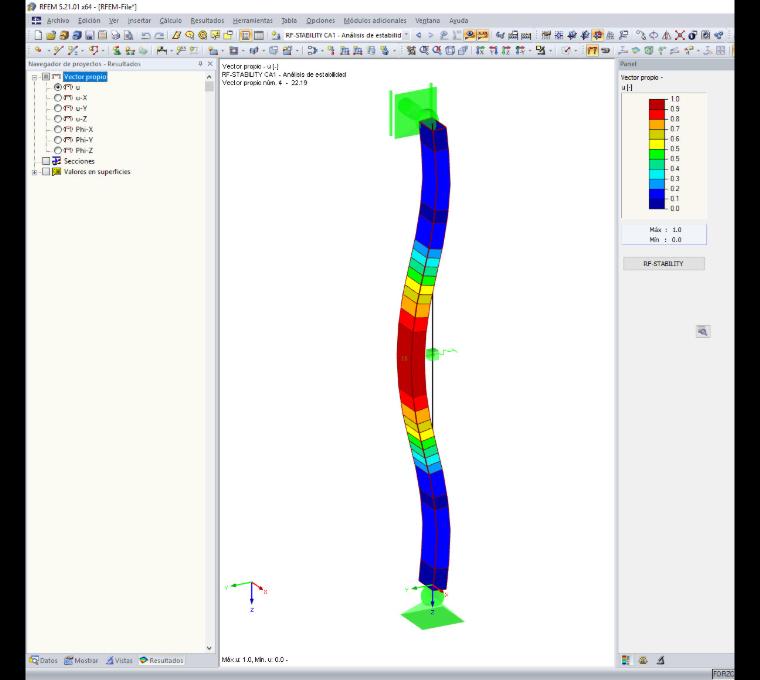Click the New model blank page icon
760x680 pixels.
[x=38, y=35]
